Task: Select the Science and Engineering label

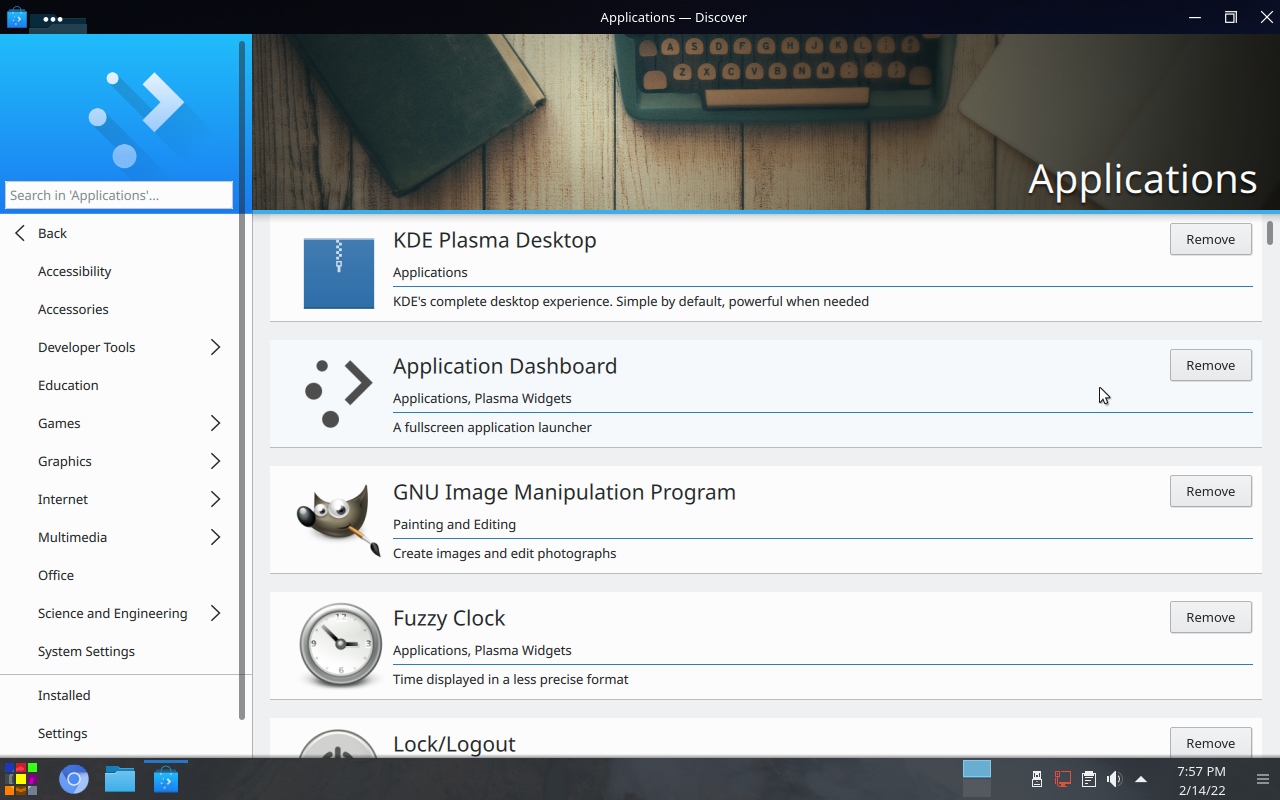Action: 112,613
